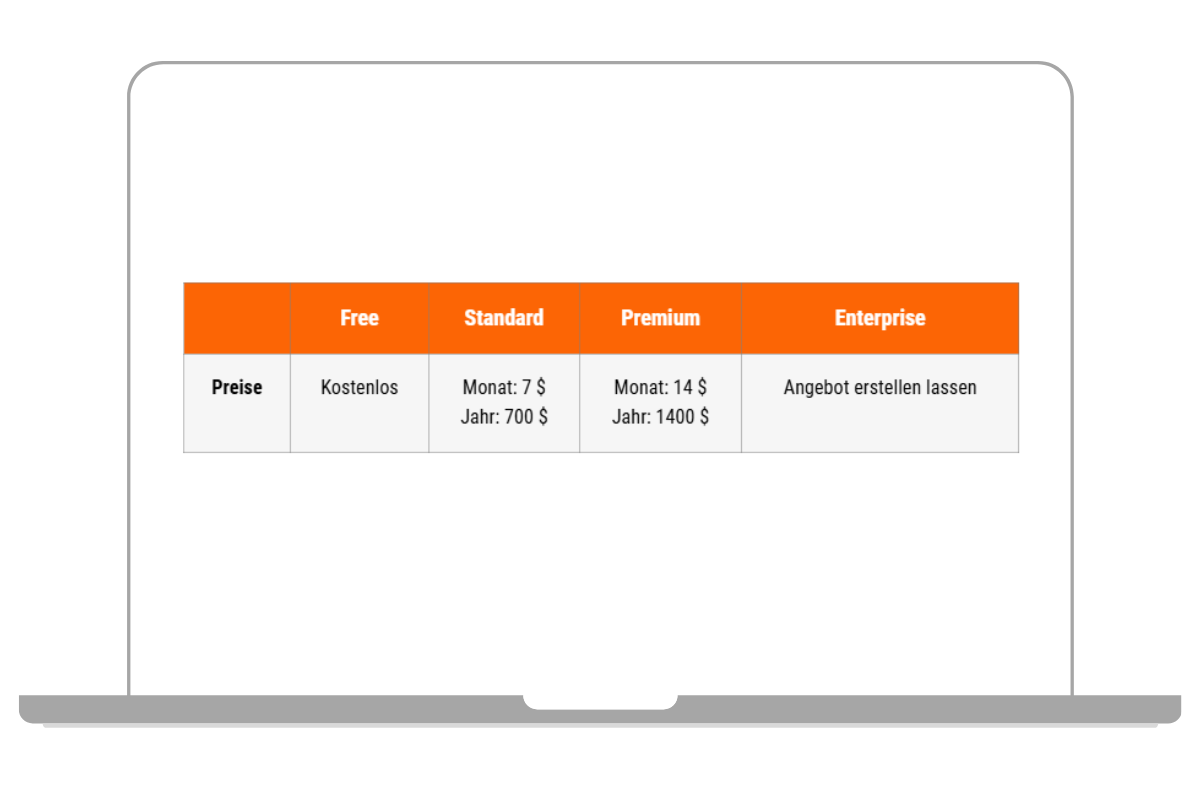This screenshot has width=1200, height=790.
Task: Click the dollar sign after Monat: 7
Action: point(541,388)
